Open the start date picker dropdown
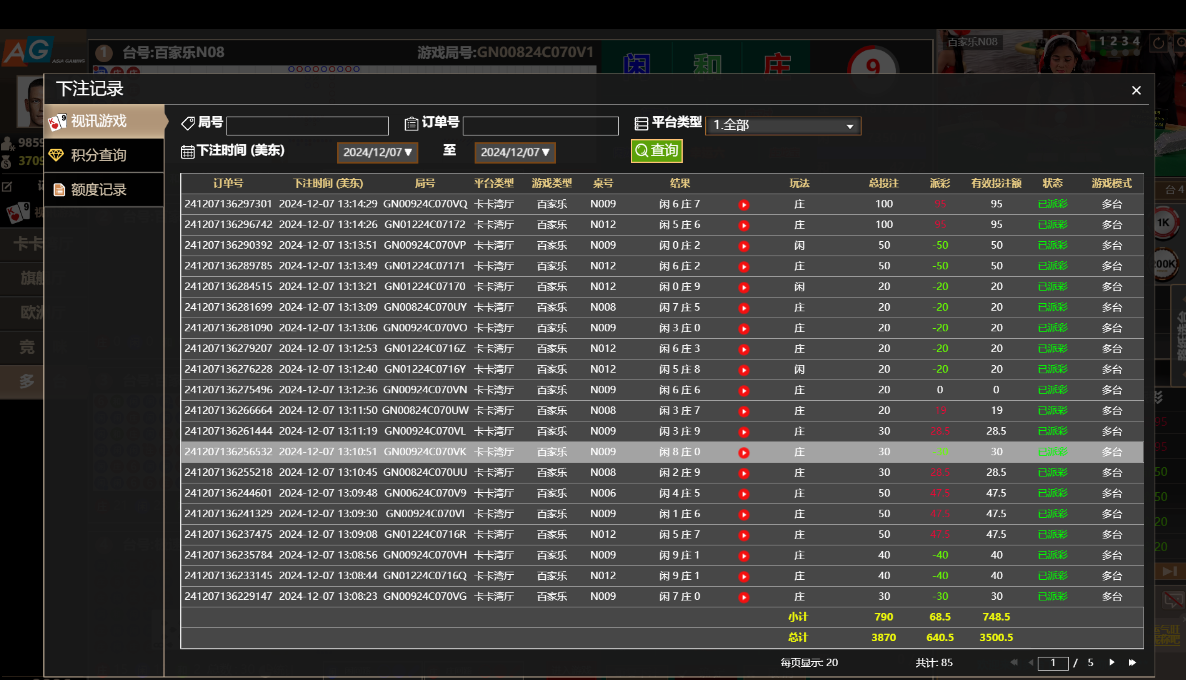 377,152
